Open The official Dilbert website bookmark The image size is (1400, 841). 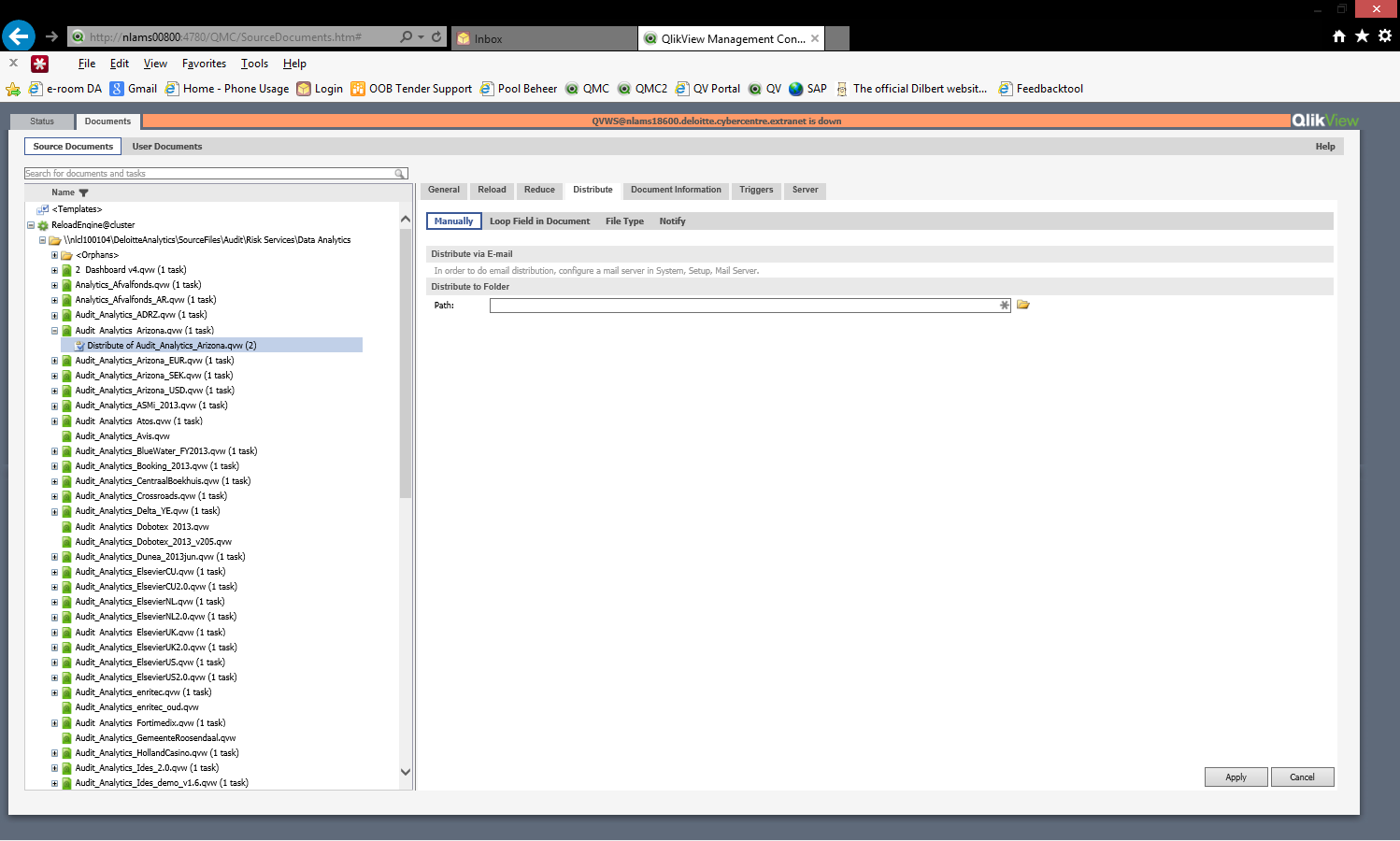pyautogui.click(x=911, y=89)
